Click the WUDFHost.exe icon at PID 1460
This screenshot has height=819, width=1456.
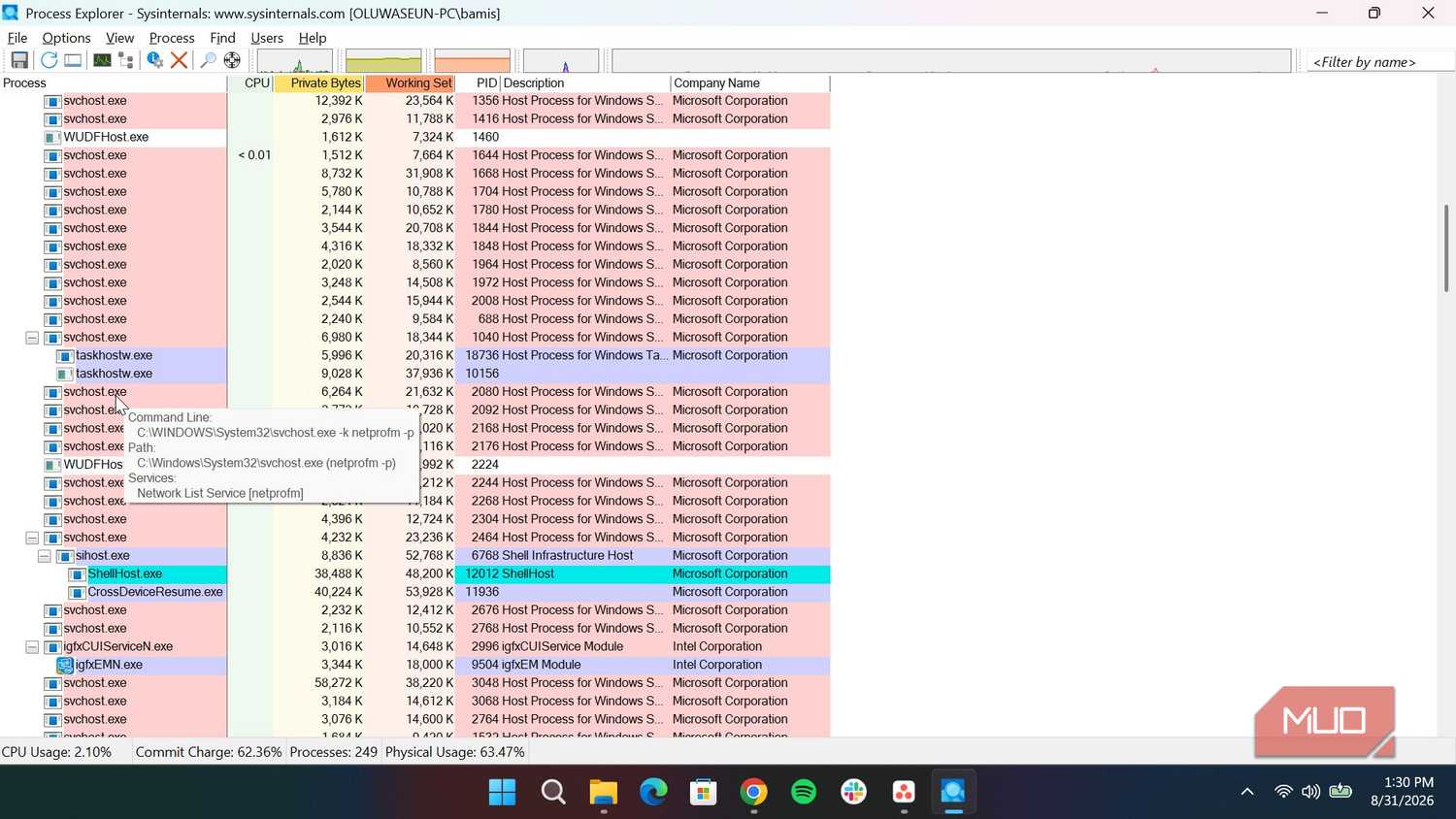[52, 137]
